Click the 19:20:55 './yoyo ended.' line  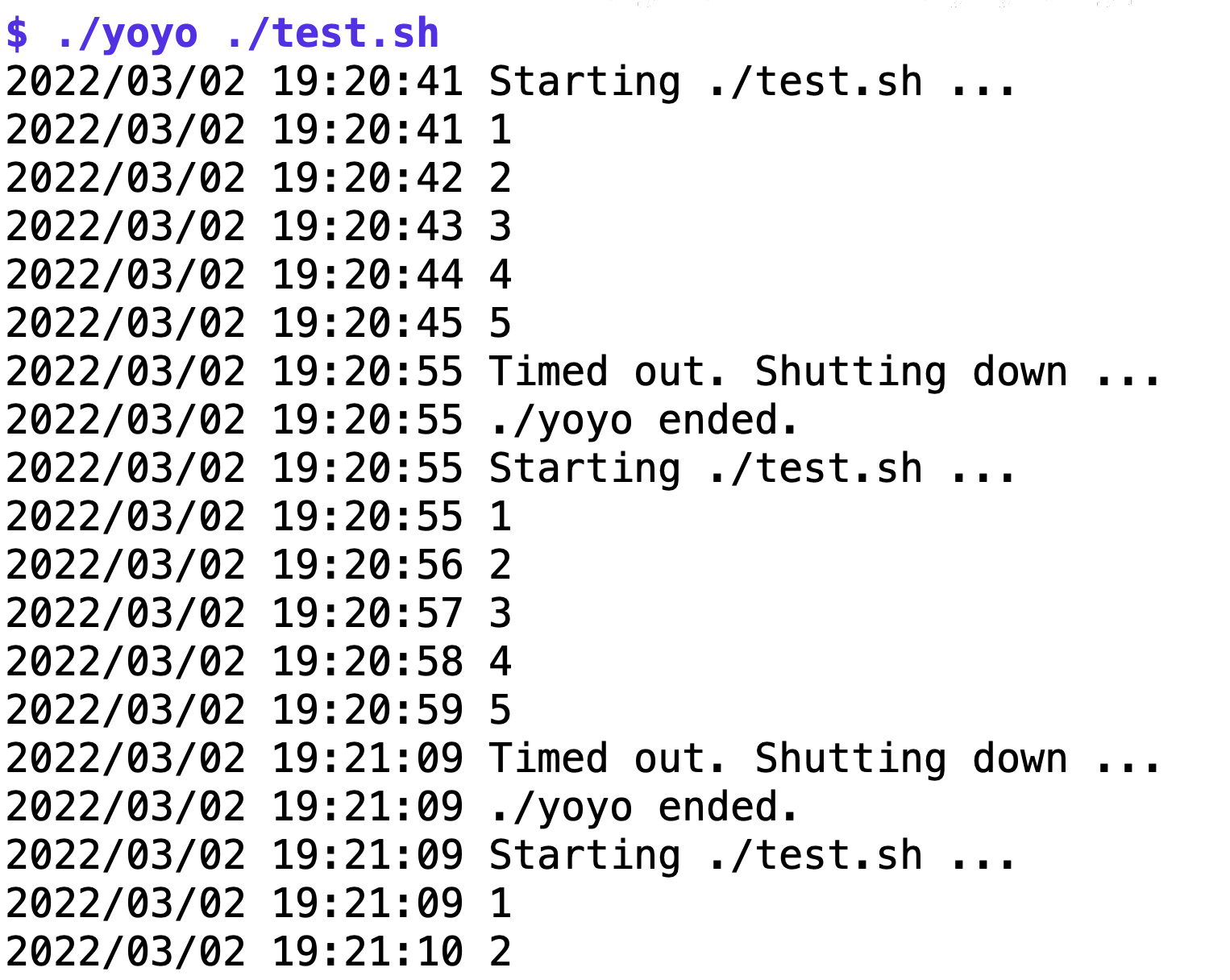pos(402,421)
